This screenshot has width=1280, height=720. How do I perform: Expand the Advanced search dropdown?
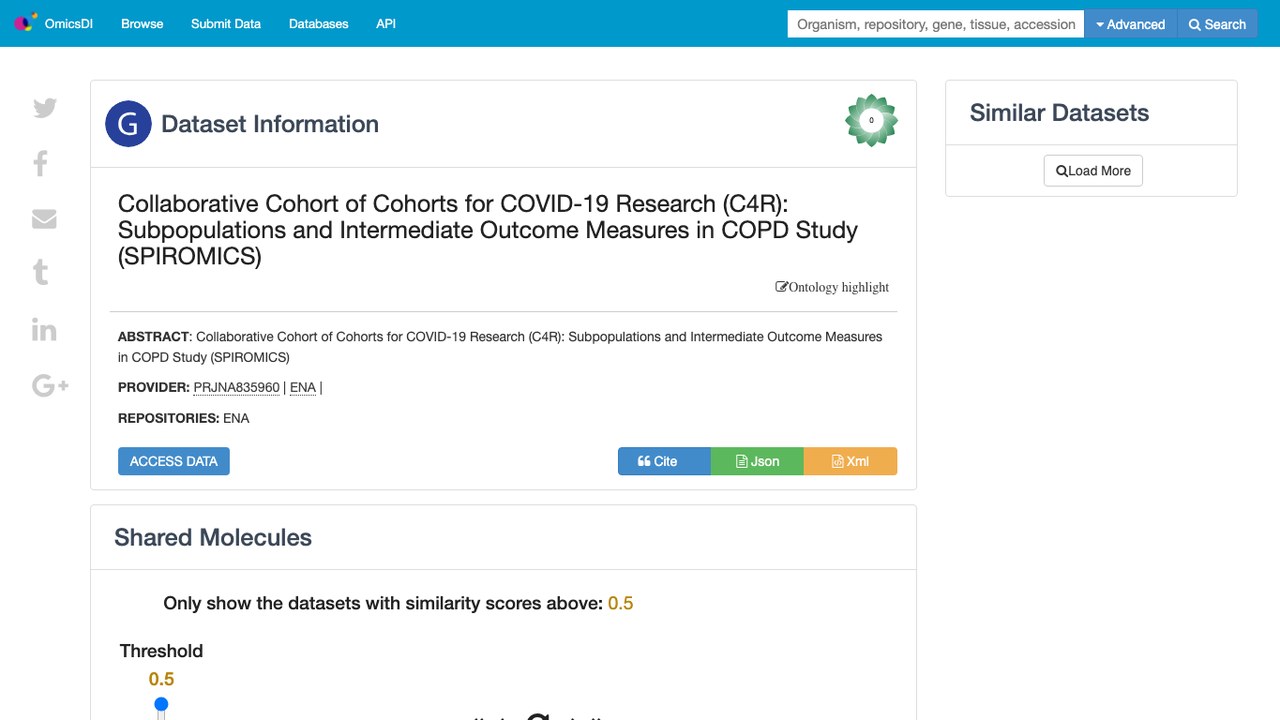coord(1131,24)
